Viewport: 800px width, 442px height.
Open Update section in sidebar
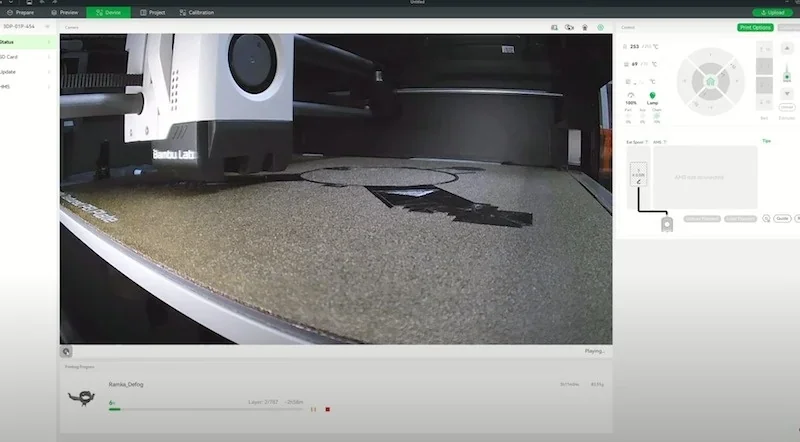(x=27, y=72)
